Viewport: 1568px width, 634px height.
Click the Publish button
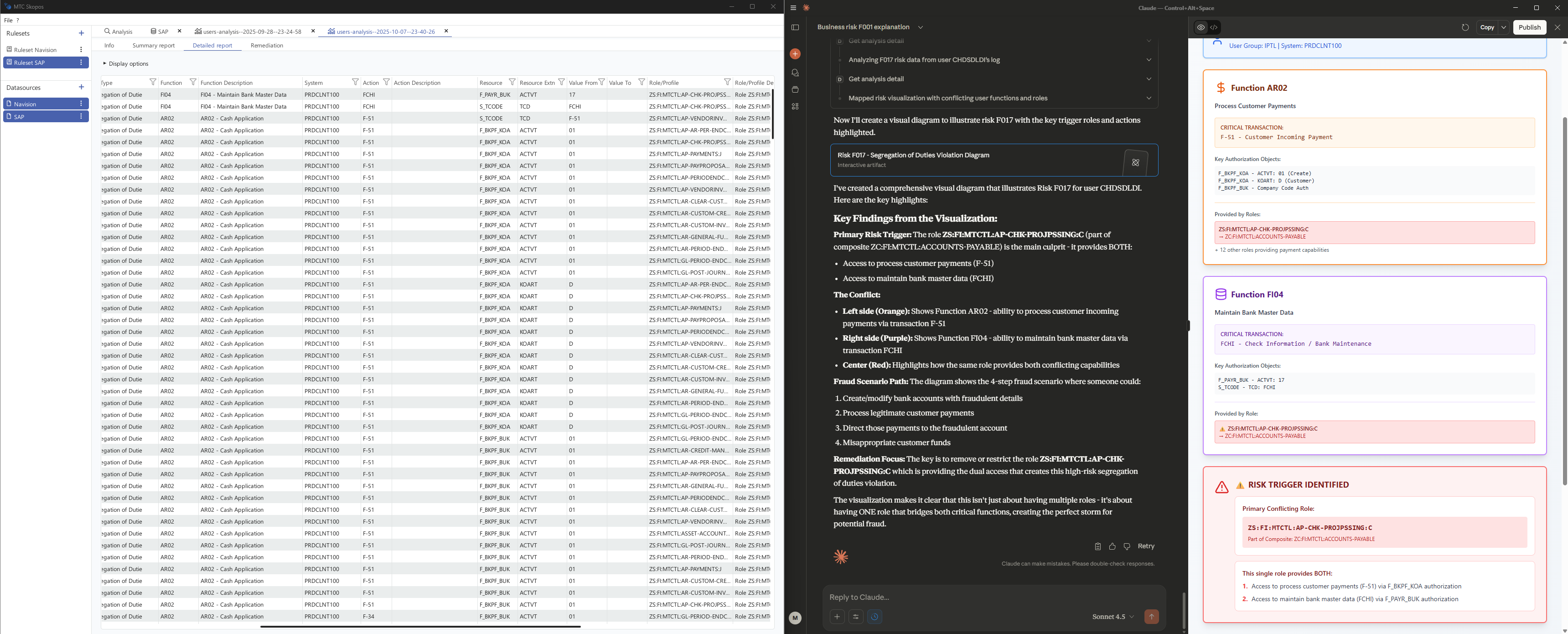1529,27
